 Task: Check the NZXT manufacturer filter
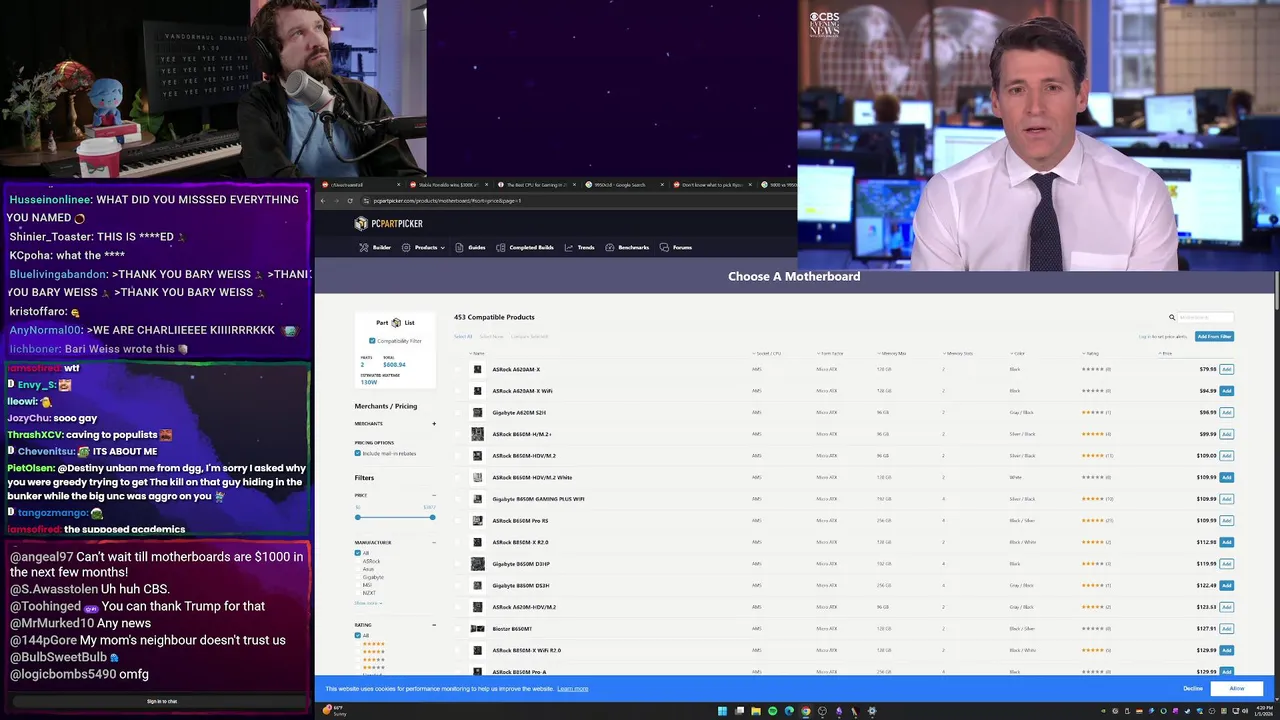coord(358,593)
